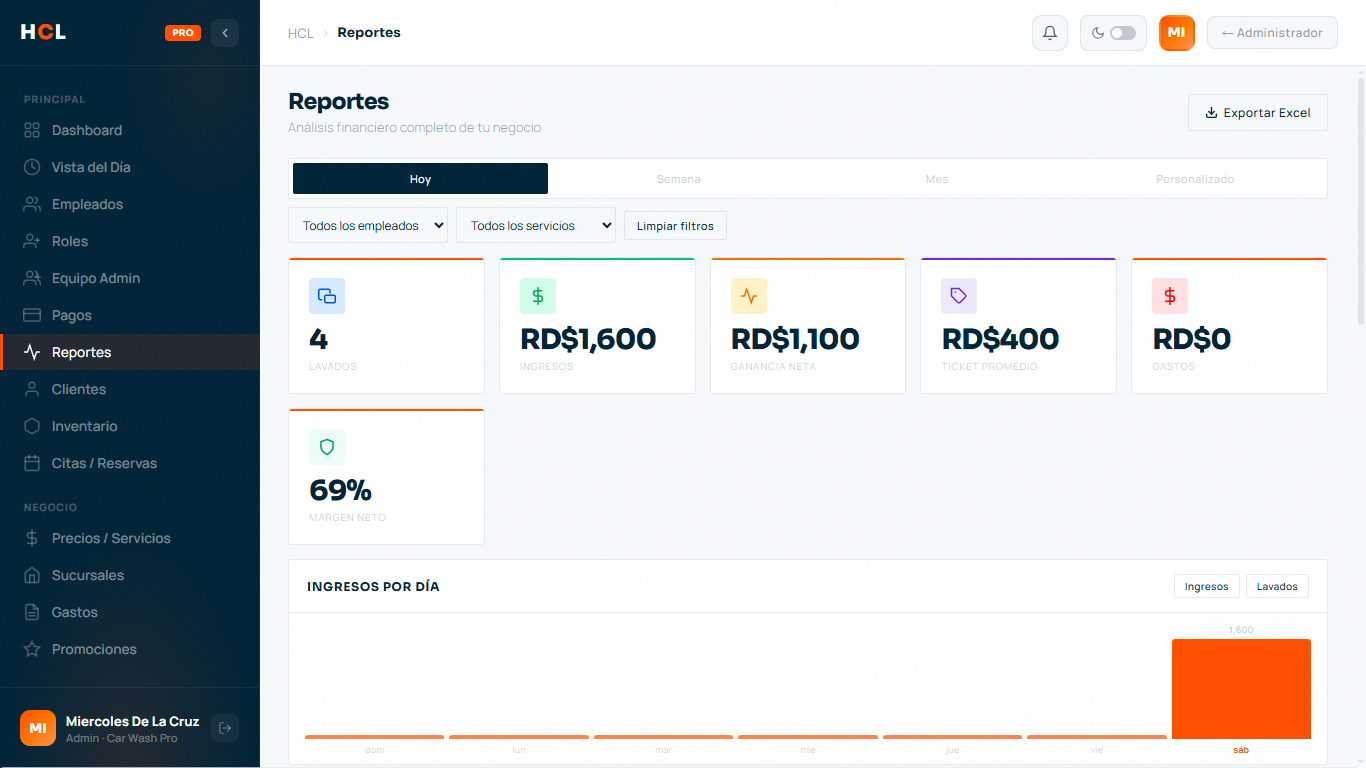1366x768 pixels.
Task: Click the MI avatar in sidebar footer
Action: 38,728
